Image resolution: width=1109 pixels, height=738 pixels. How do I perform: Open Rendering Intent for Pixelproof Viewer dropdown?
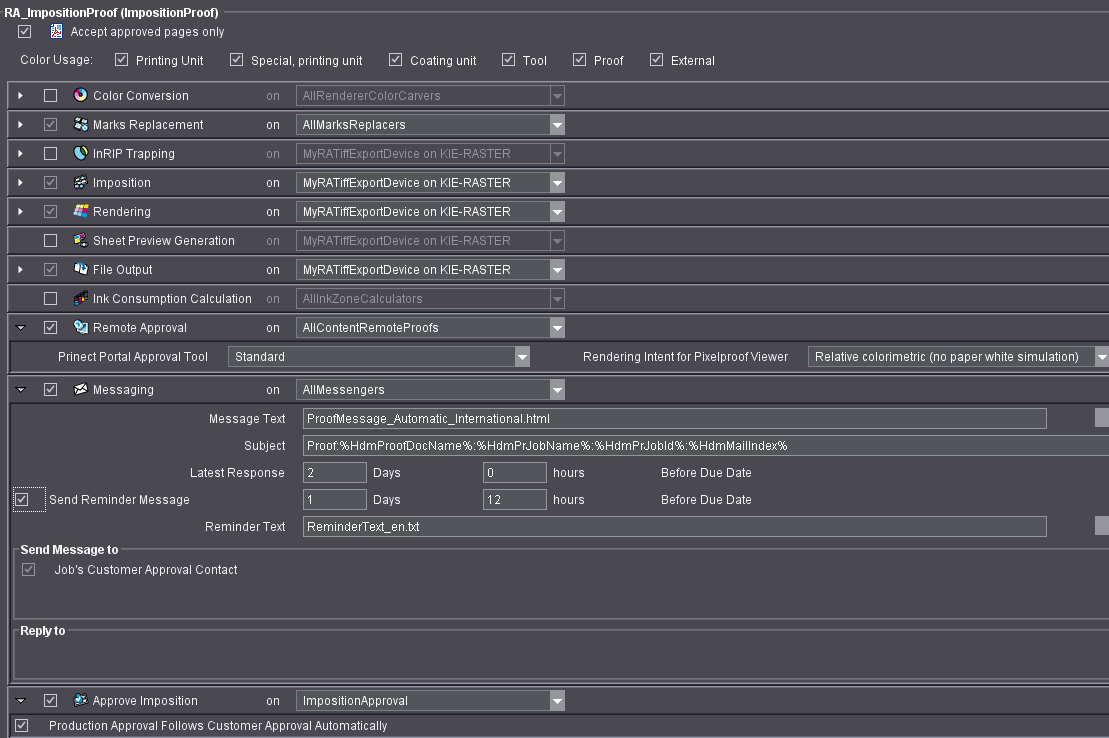point(1101,357)
